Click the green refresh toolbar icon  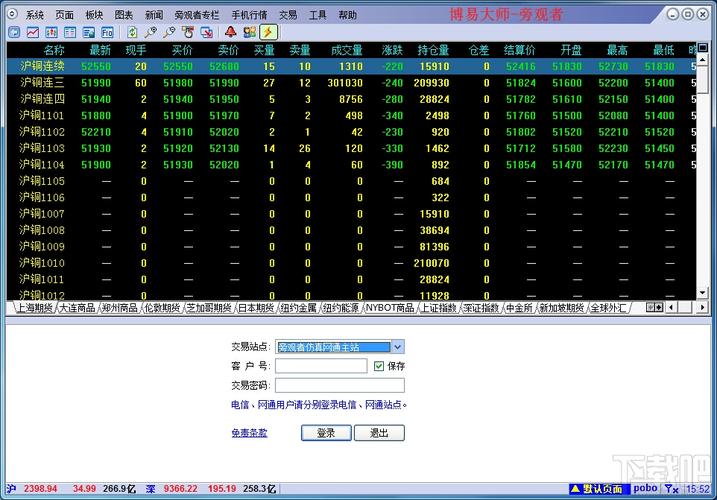pos(132,32)
